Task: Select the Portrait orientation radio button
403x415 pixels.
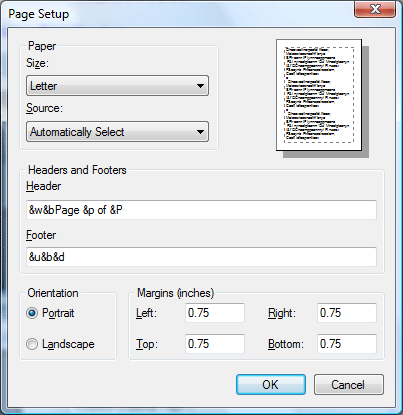Action: coord(32,313)
